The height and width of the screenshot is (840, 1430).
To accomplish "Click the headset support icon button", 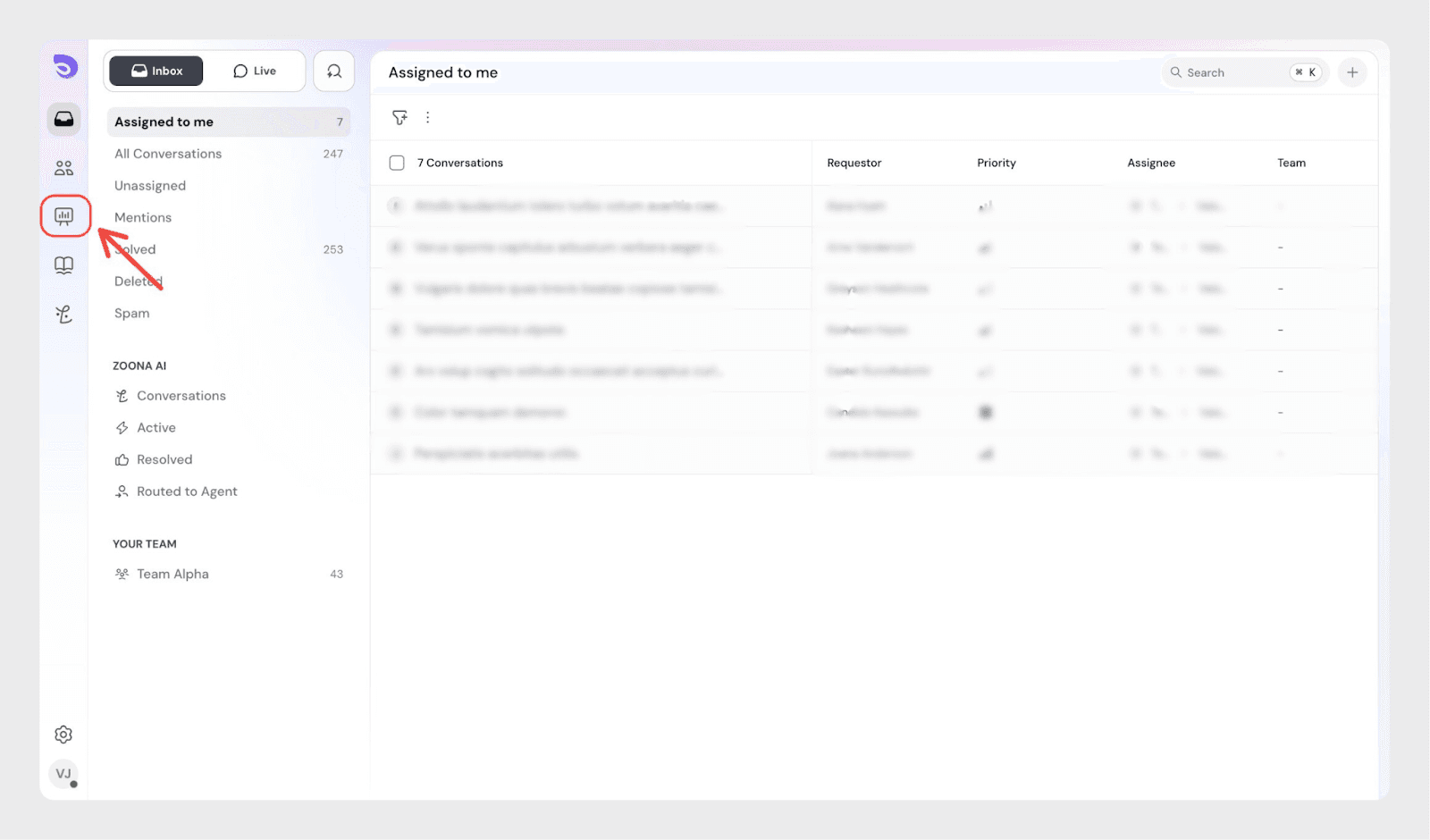I will point(334,71).
